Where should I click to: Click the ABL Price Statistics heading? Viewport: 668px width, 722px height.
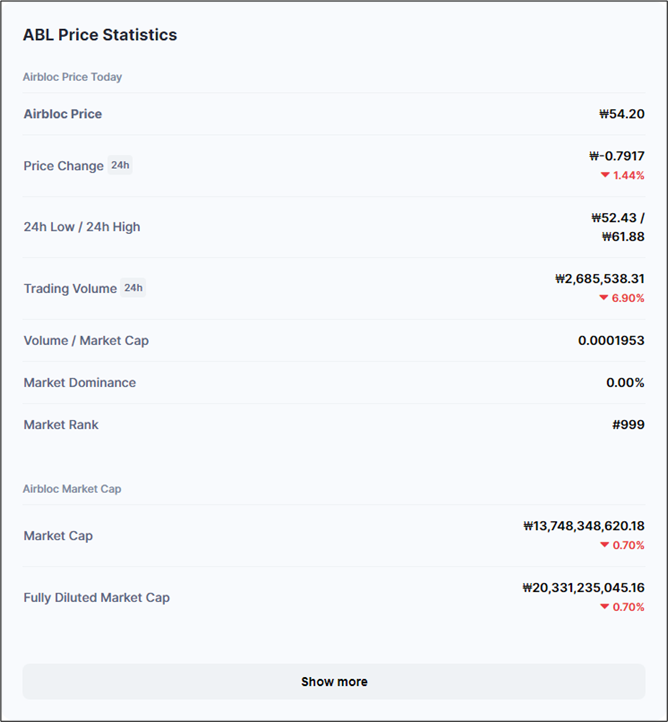tap(100, 35)
